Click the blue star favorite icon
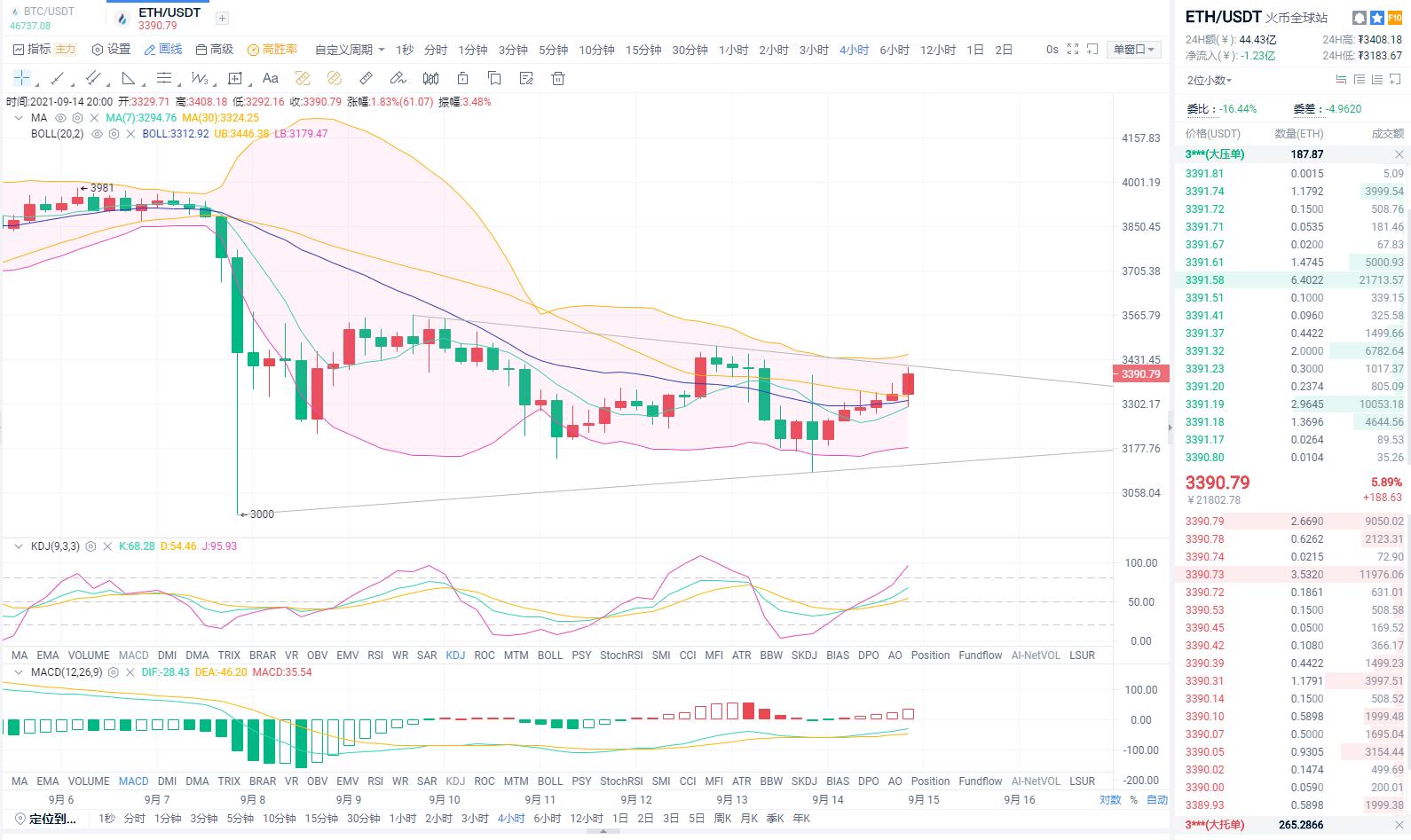Screen dimensions: 1411x840 (1376, 18)
